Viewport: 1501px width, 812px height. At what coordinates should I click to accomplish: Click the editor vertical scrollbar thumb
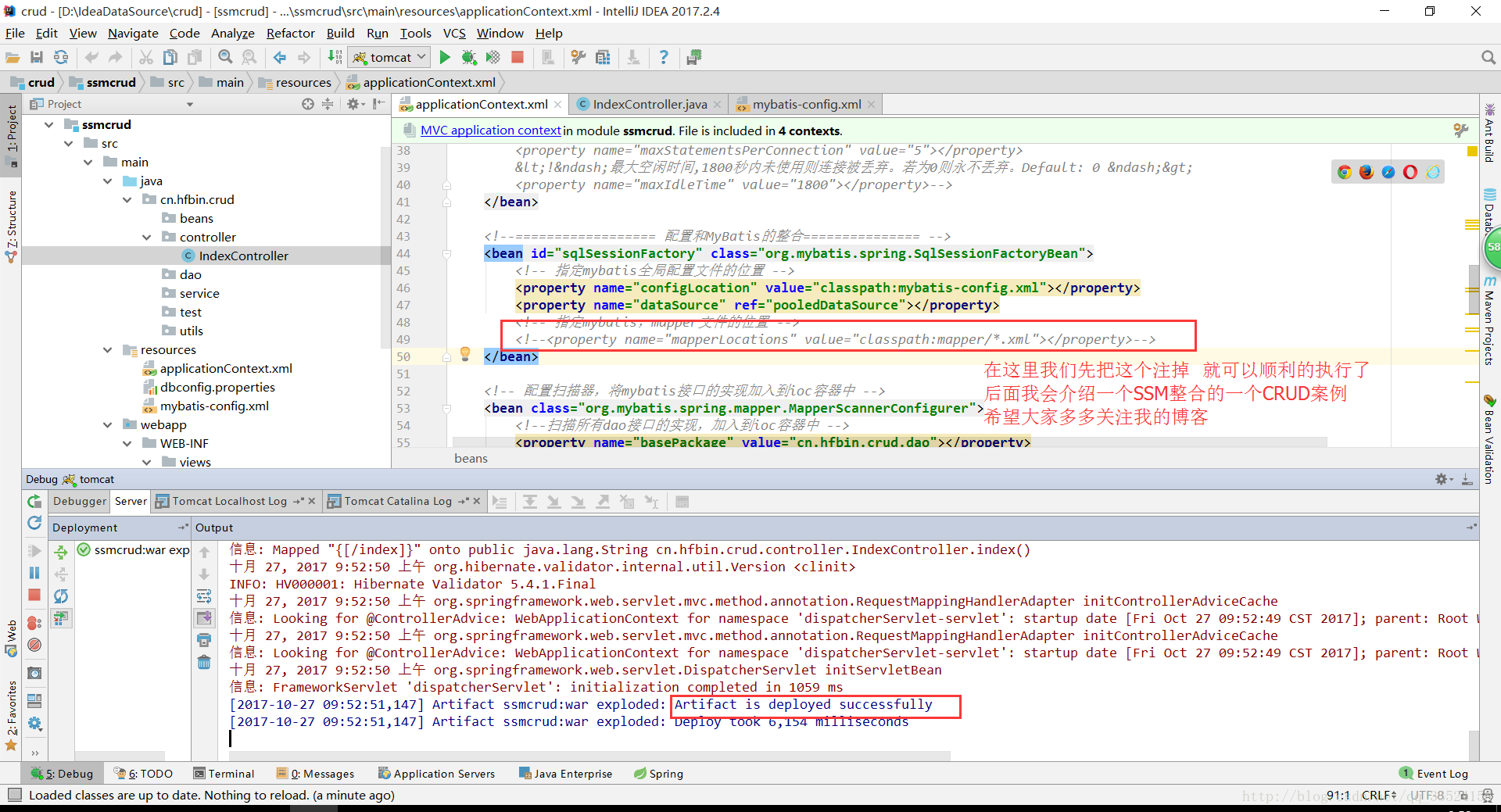(1473, 289)
